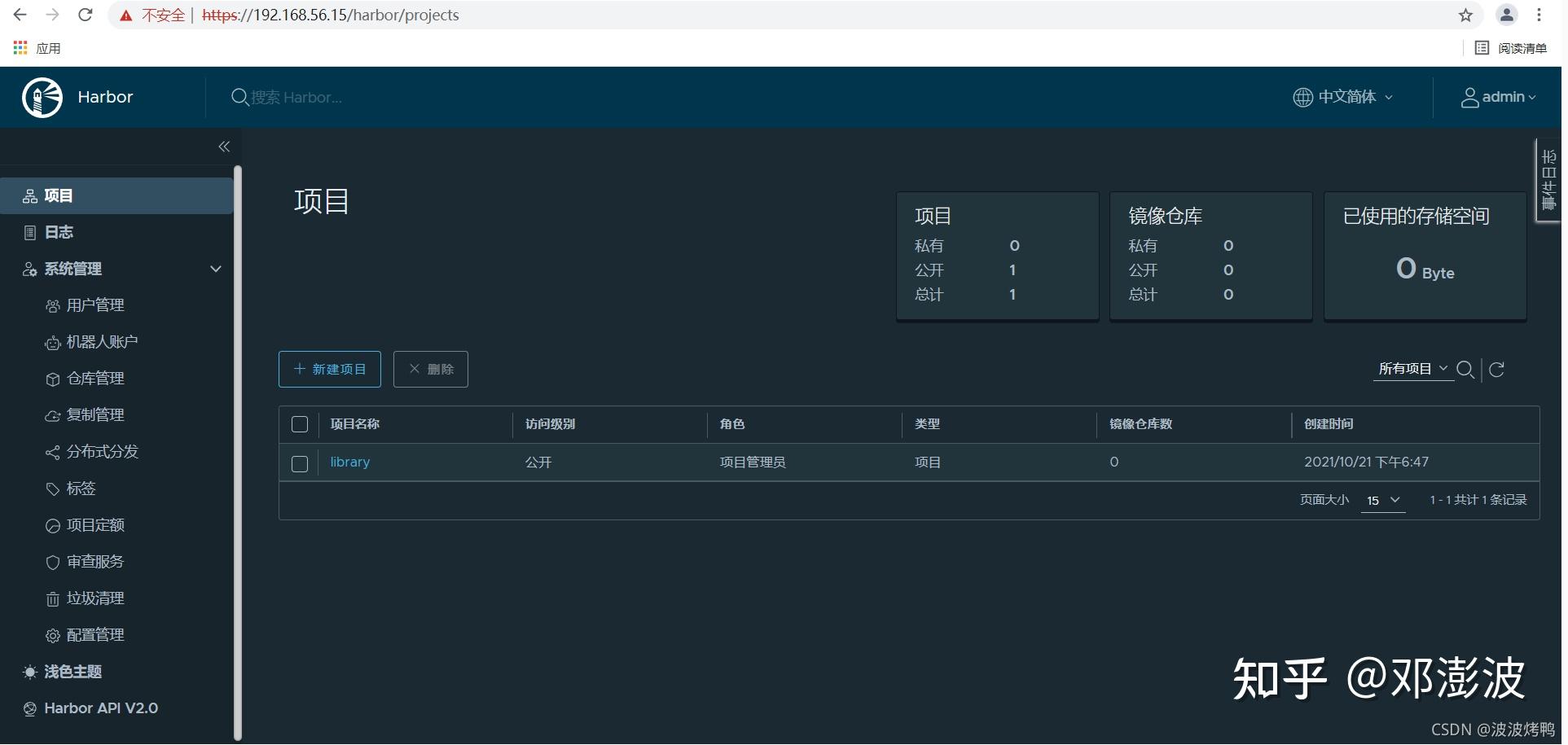Click the refresh icon above project list
Viewport: 1568px width, 745px height.
[1498, 370]
